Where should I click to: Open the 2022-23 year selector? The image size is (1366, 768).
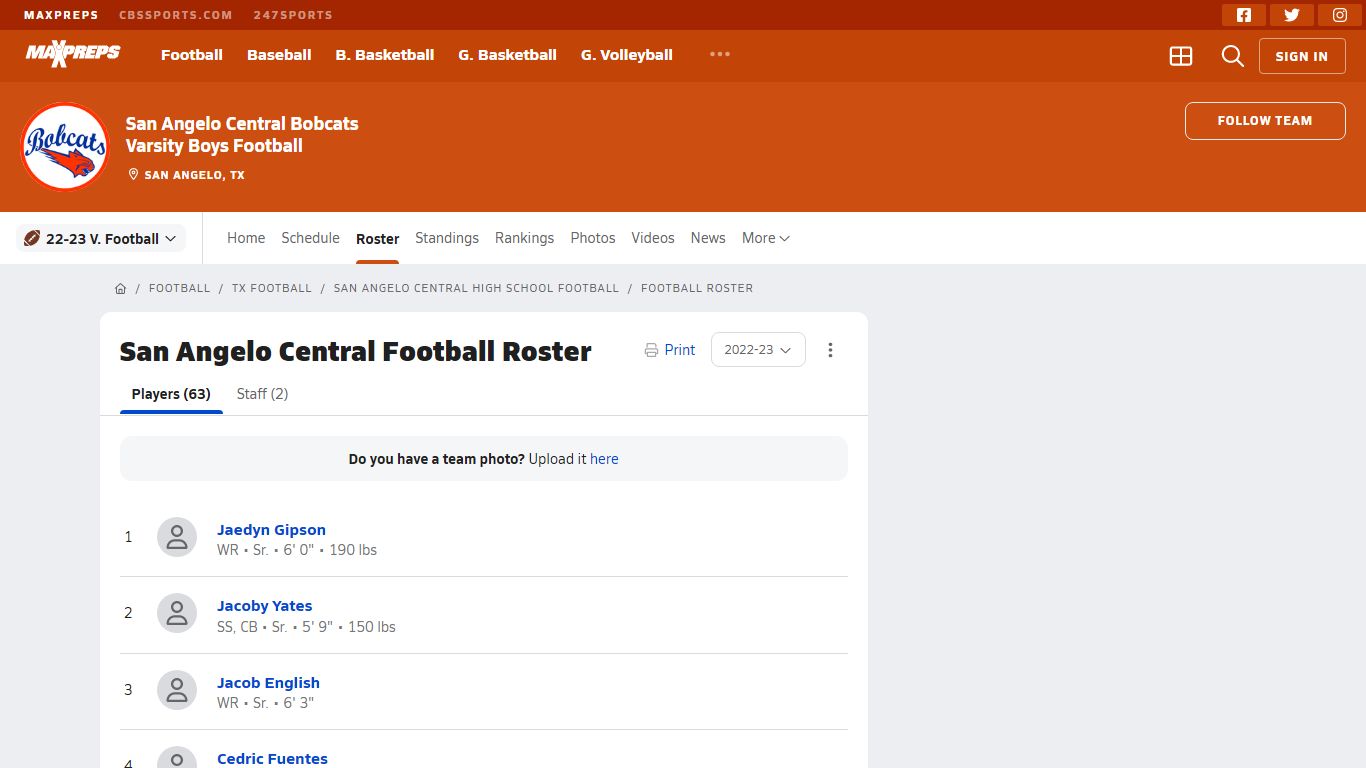click(x=758, y=350)
